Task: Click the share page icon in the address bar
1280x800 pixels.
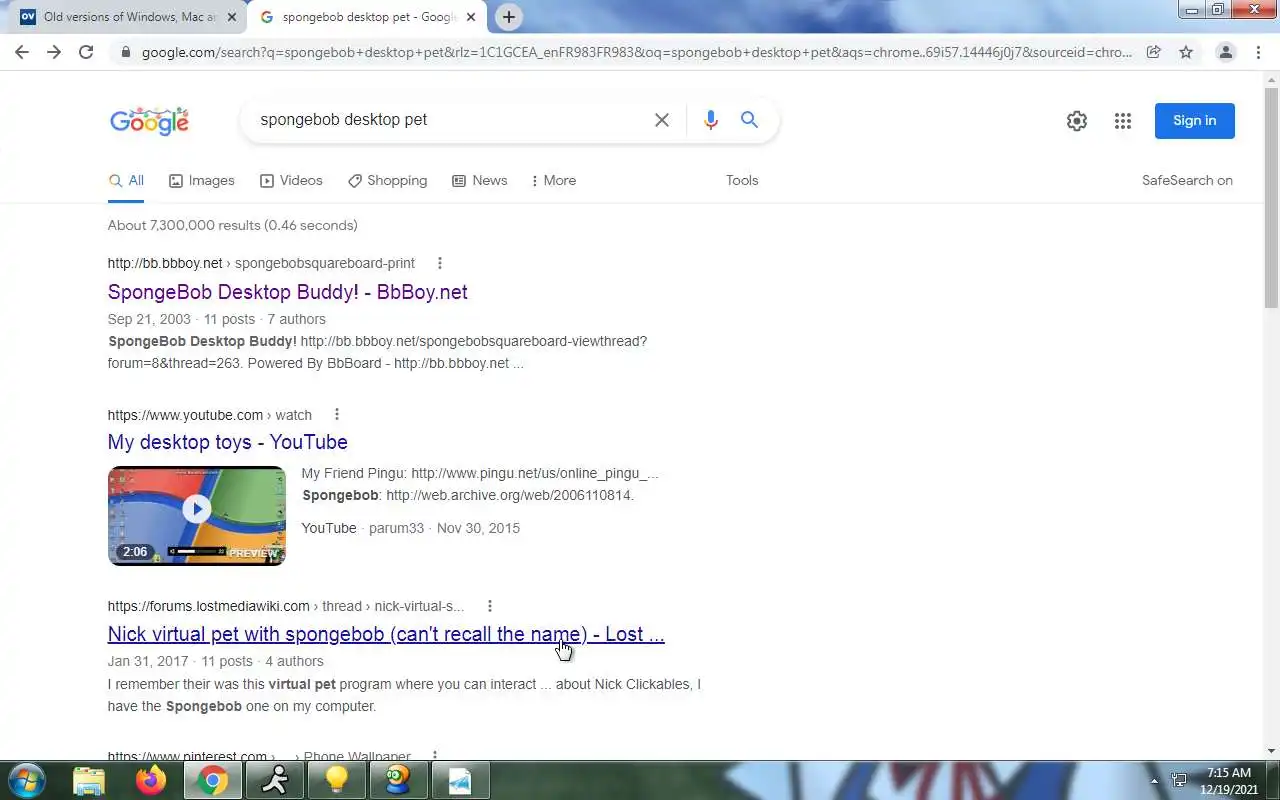Action: coord(1153,52)
